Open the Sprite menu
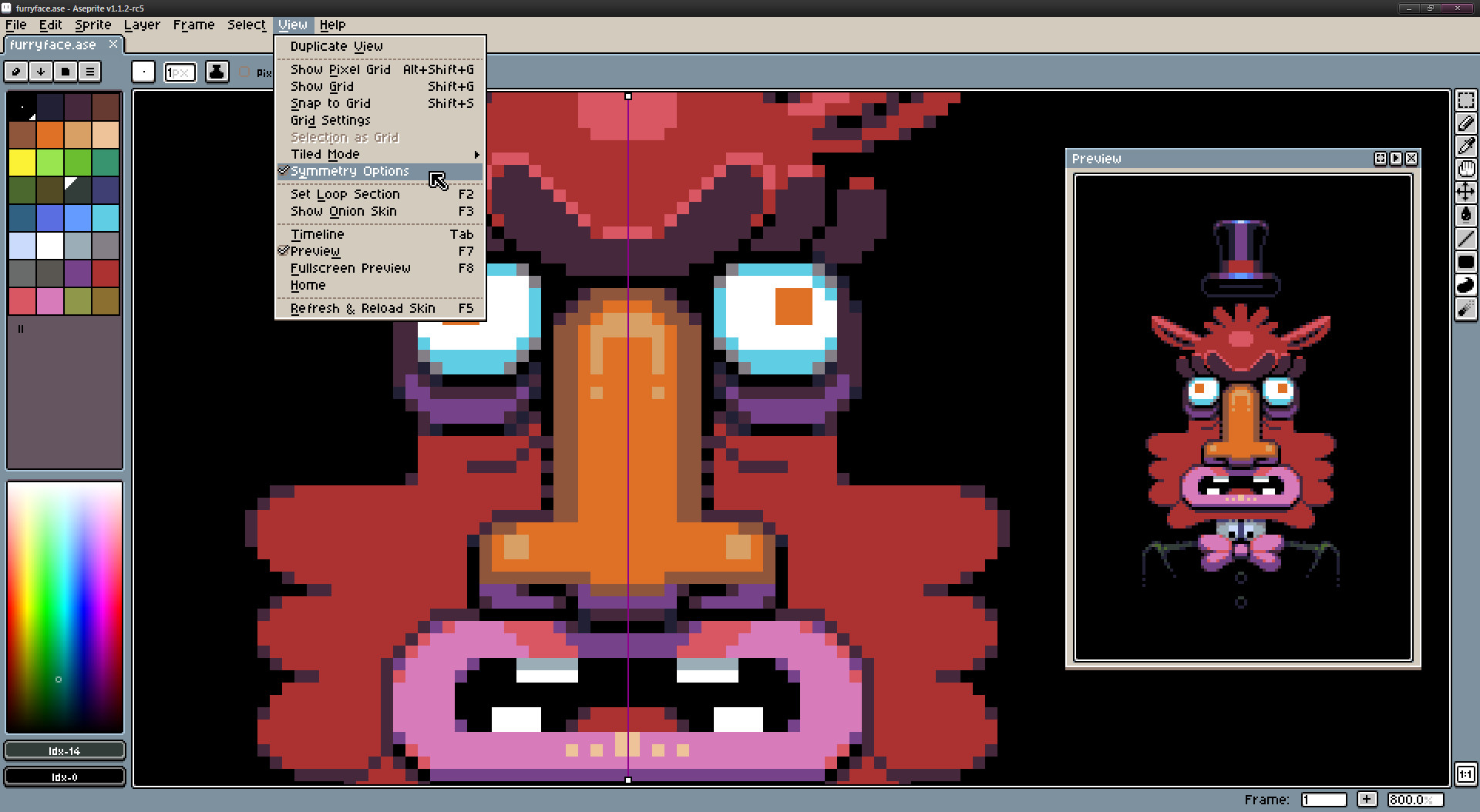 [x=92, y=25]
